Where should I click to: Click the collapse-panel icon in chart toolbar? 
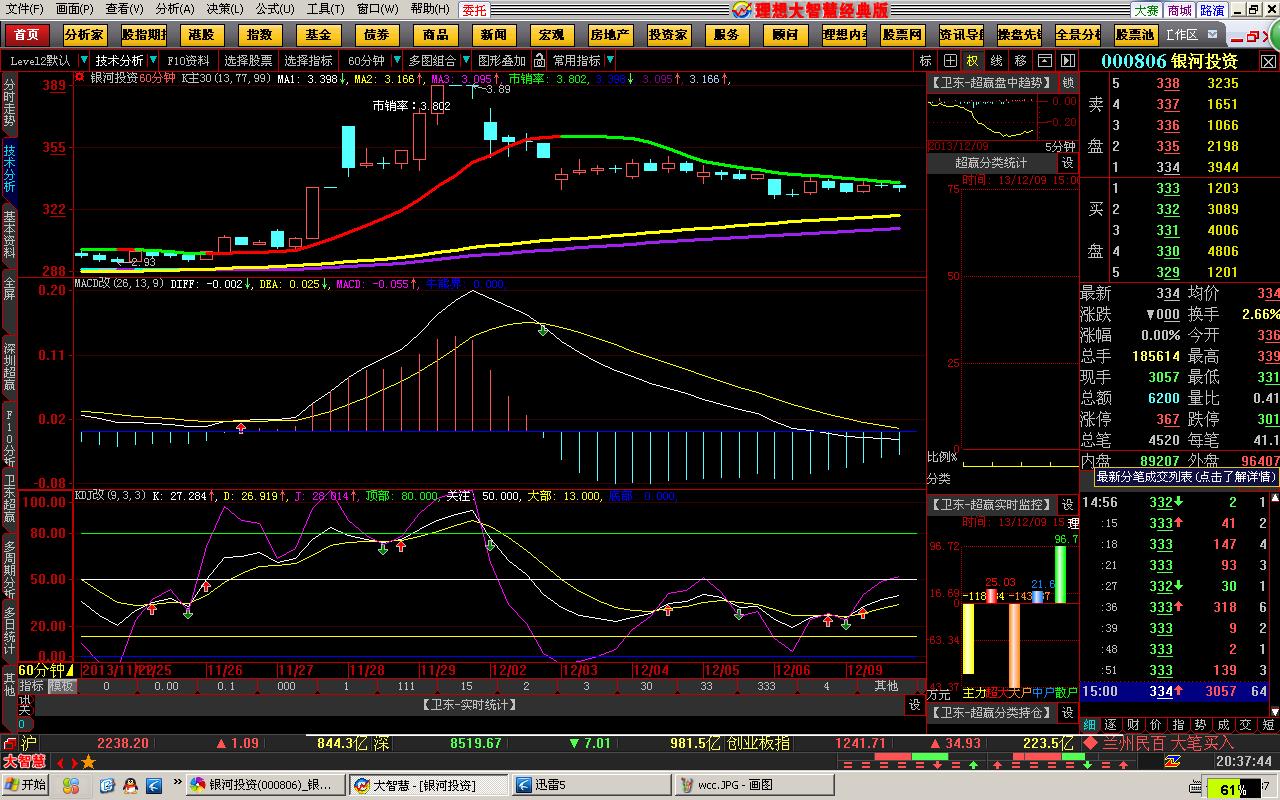pos(1046,60)
